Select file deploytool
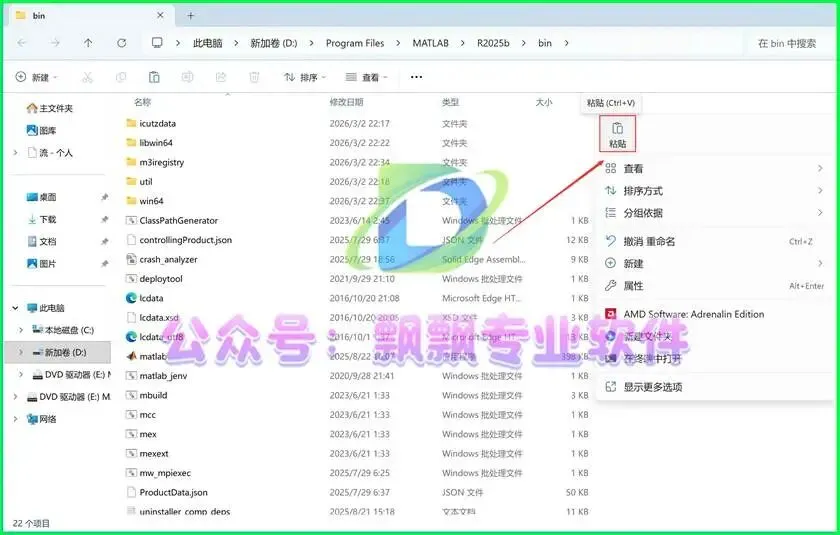The width and height of the screenshot is (840, 535). (x=161, y=278)
